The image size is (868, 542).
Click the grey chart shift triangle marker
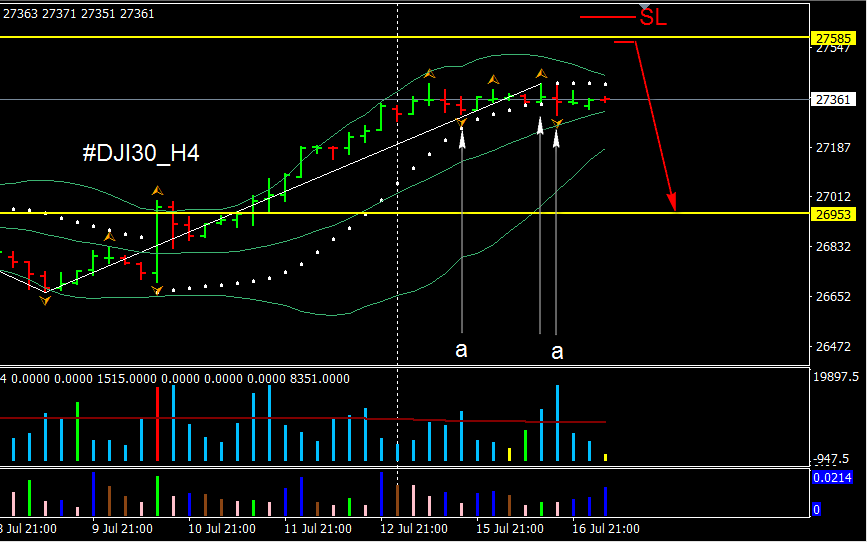(644, 7)
